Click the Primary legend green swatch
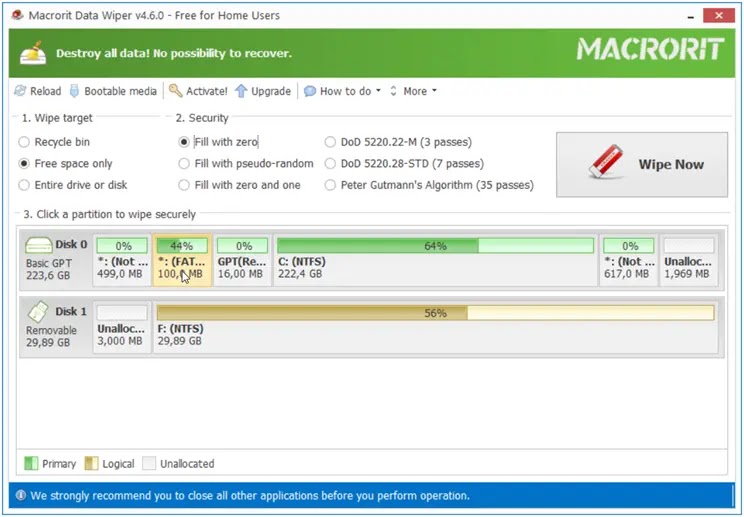Image resolution: width=744 pixels, height=517 pixels. 31,463
